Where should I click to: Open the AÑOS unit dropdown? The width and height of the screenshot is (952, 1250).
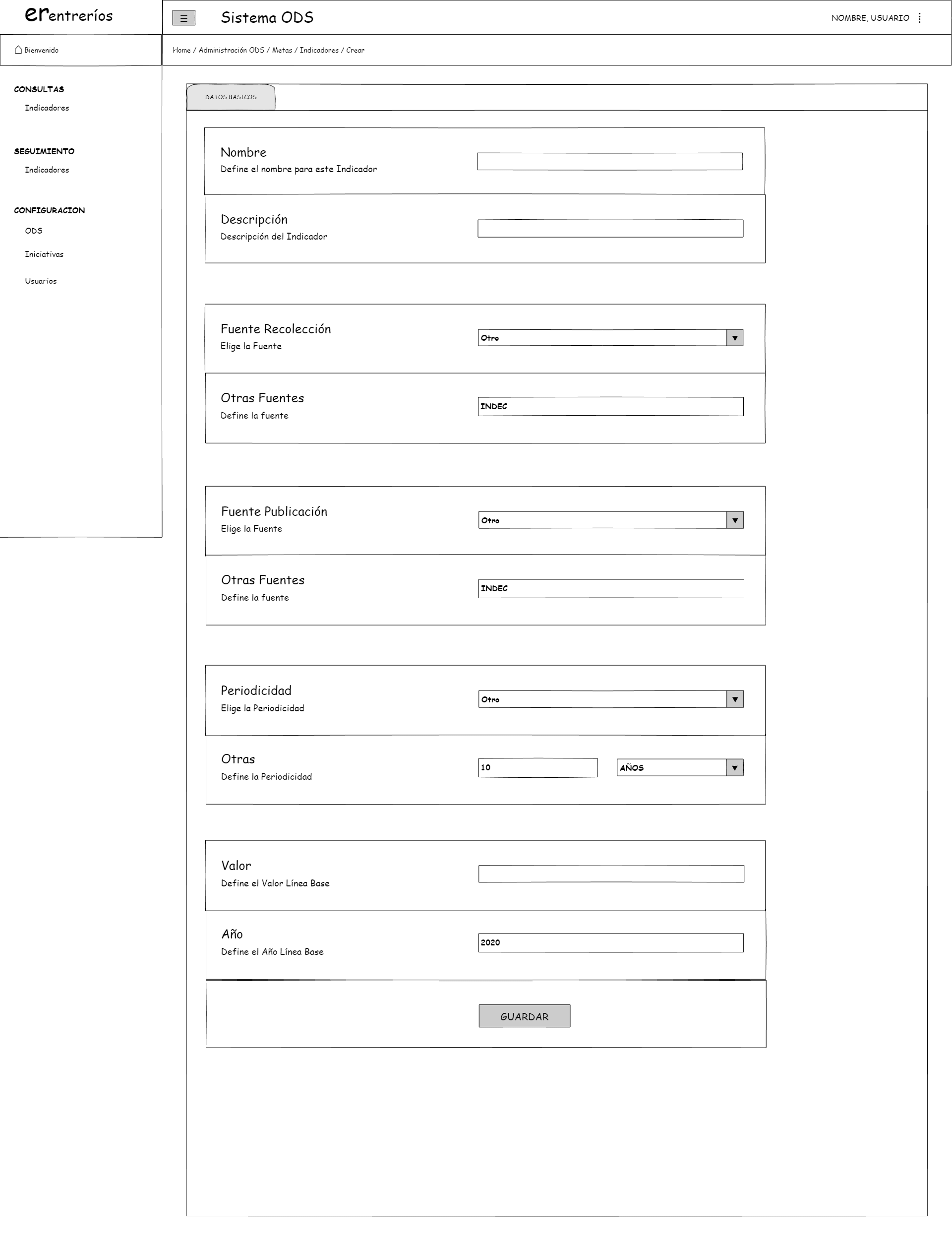pos(734,767)
